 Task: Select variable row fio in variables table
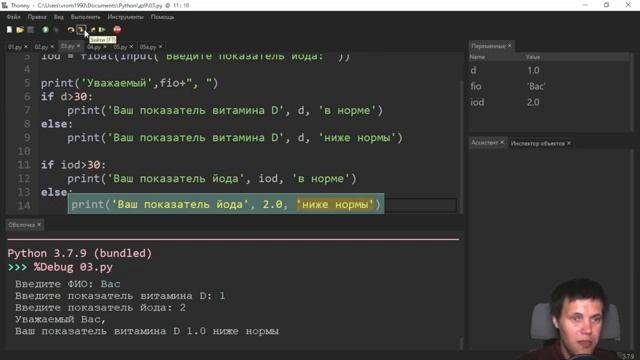(549, 86)
